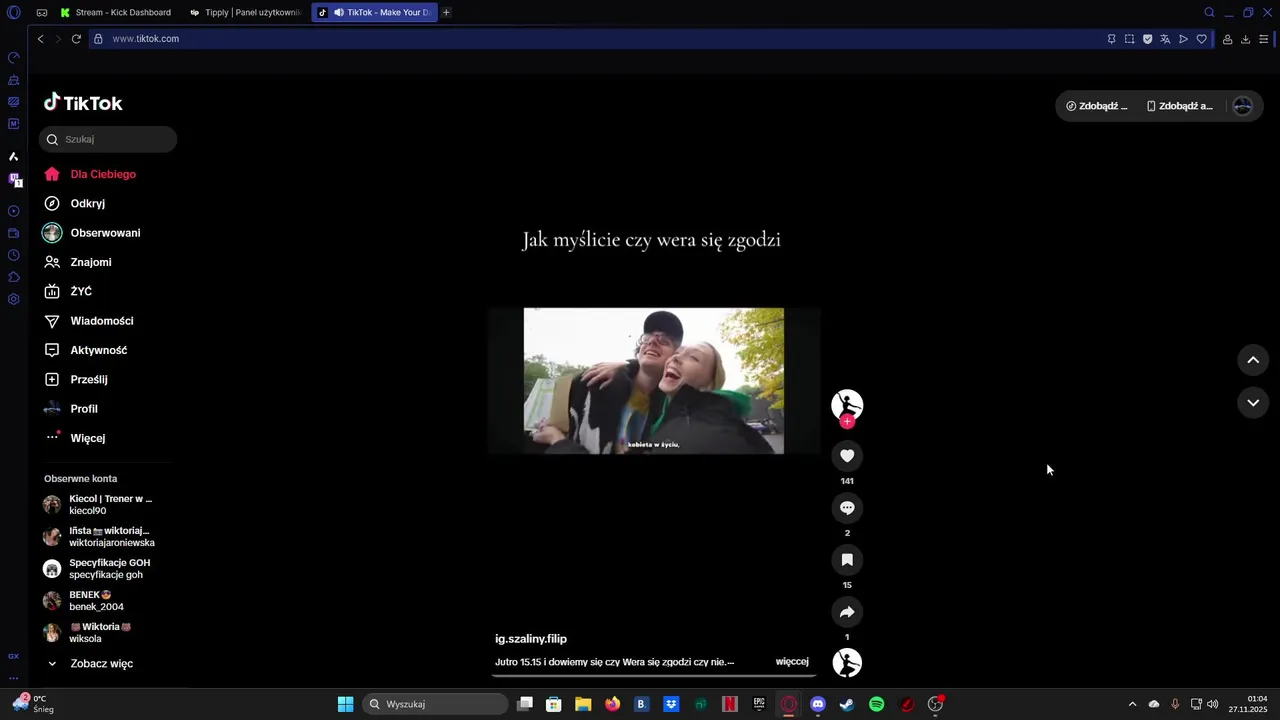Open wiktoriajaroniewska account
This screenshot has width=1280, height=720.
click(x=98, y=537)
